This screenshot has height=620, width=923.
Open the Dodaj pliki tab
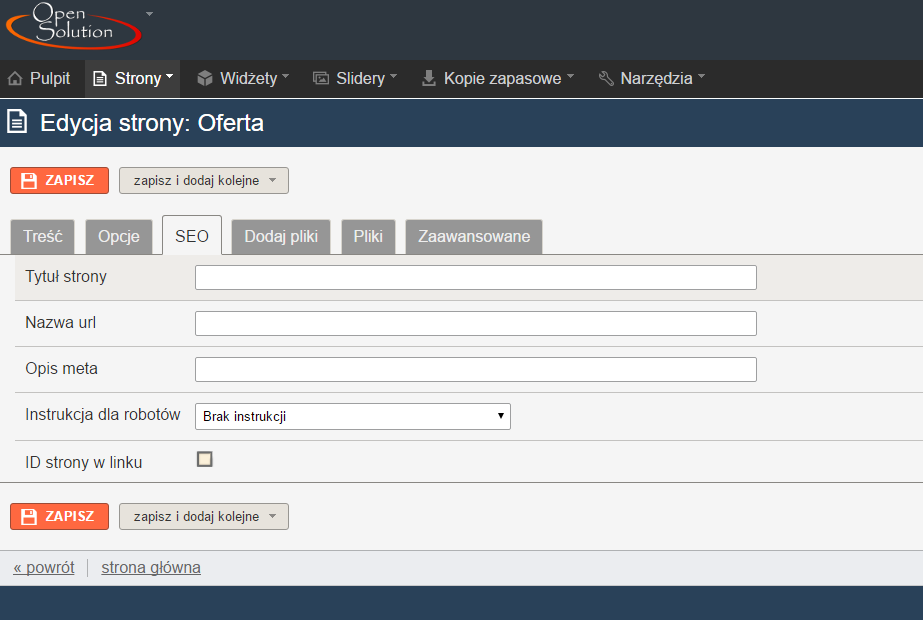click(281, 237)
